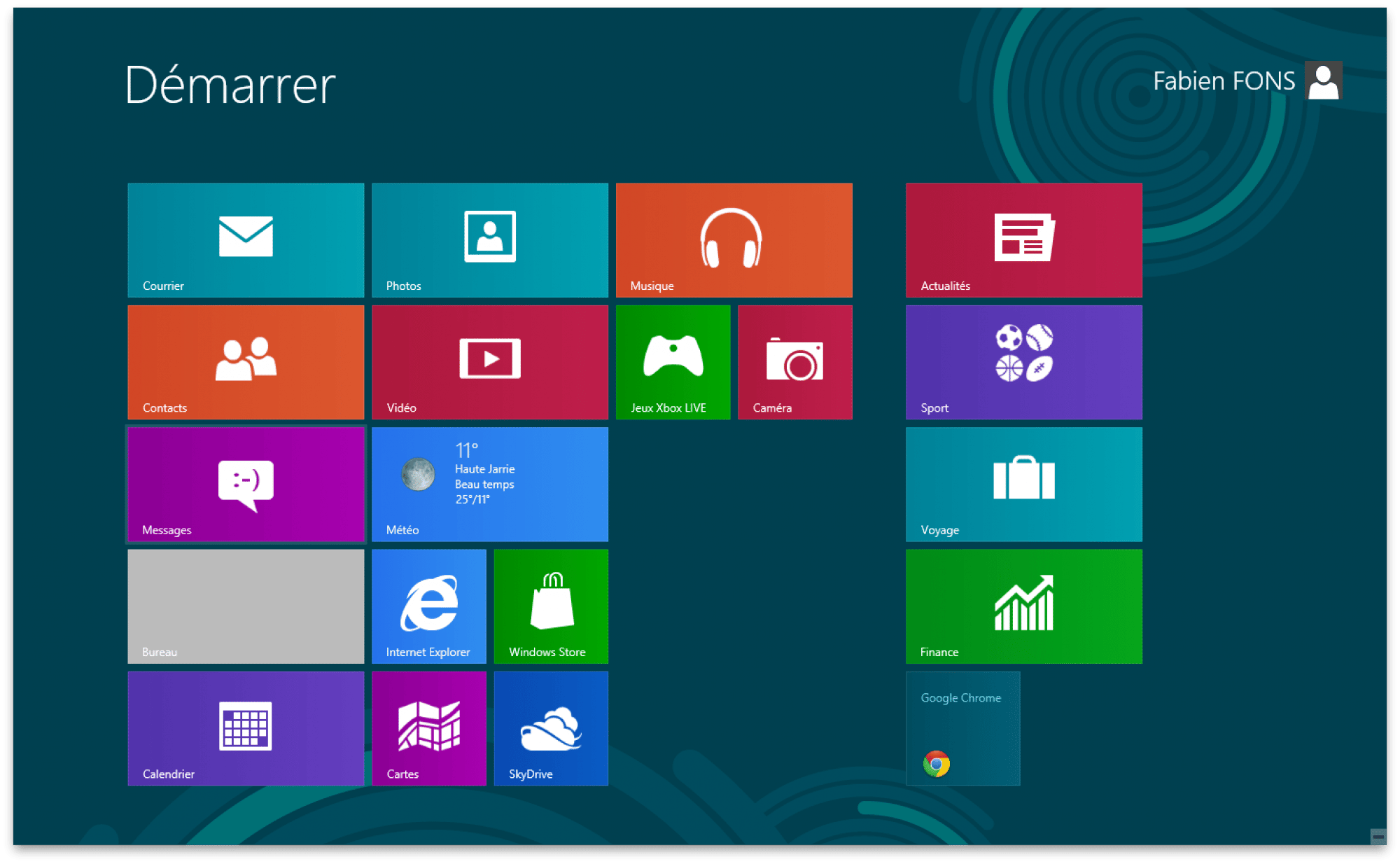Viewport: 1400px width, 864px height.
Task: Launch Internet Explorer tile
Action: pos(429,606)
